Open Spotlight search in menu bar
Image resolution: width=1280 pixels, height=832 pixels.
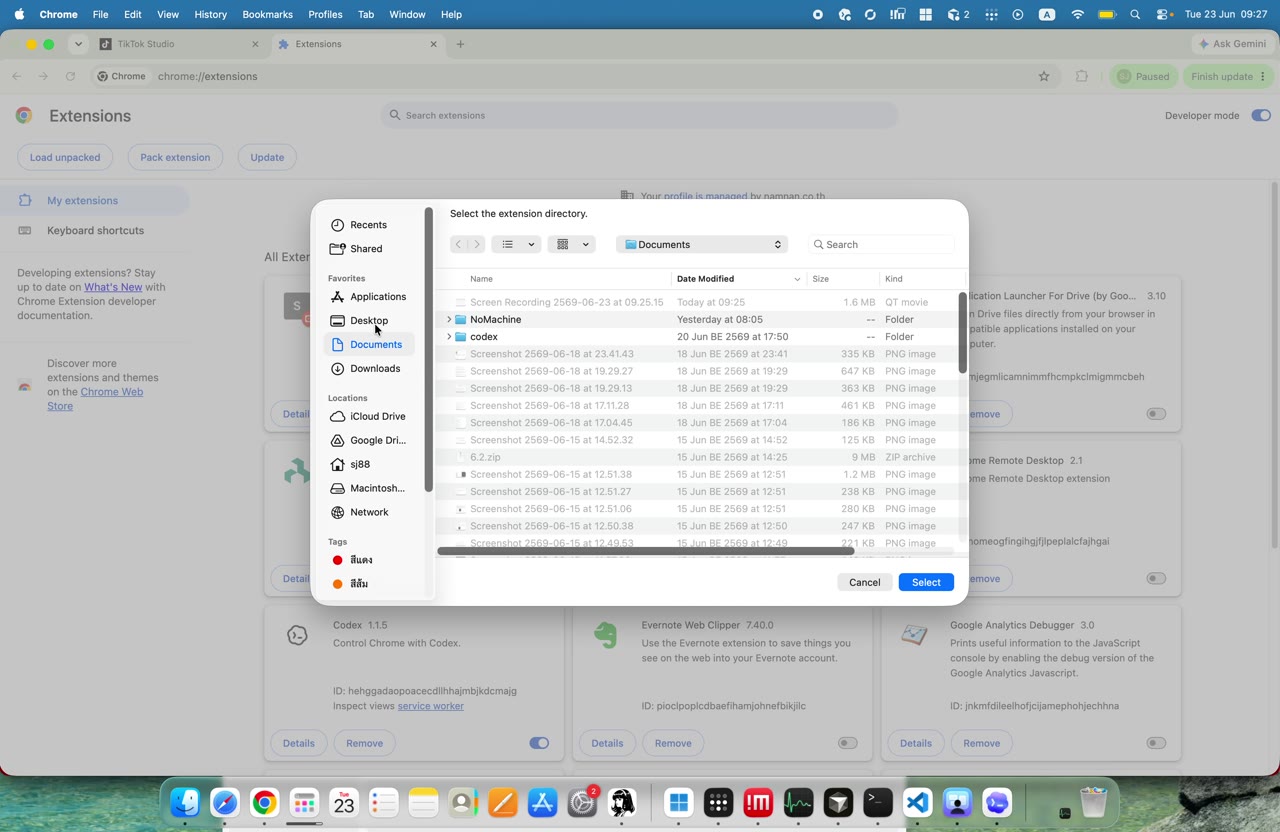[1135, 15]
